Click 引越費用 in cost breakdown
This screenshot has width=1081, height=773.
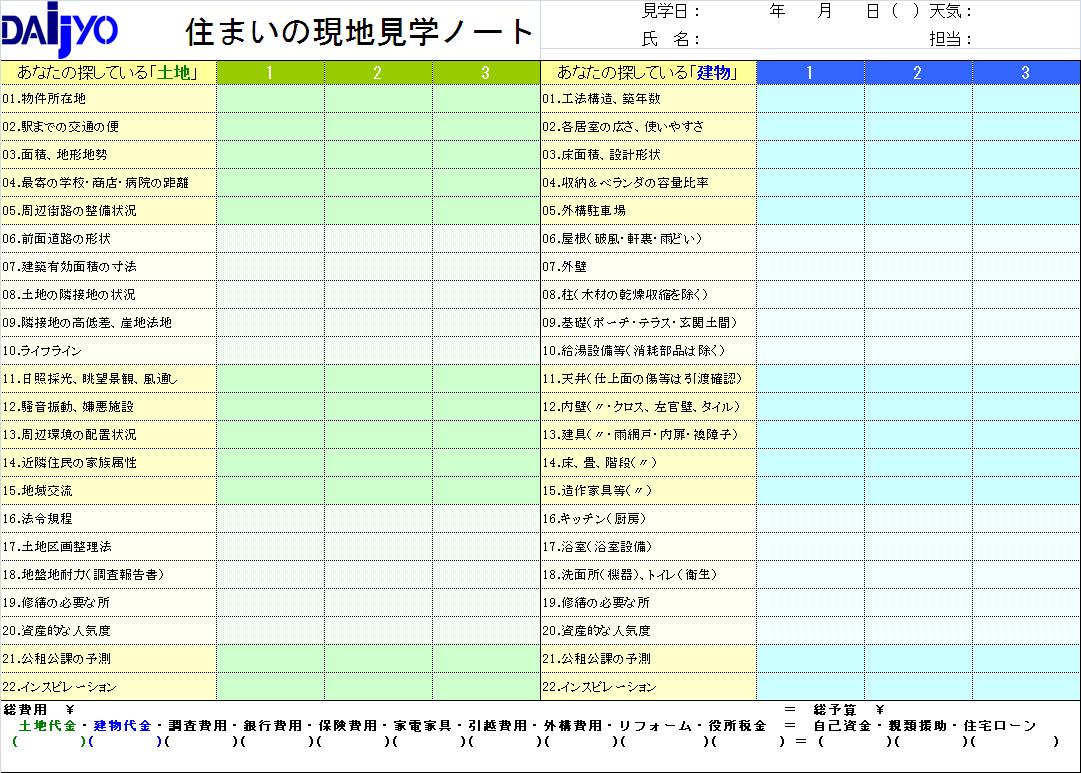click(x=498, y=725)
